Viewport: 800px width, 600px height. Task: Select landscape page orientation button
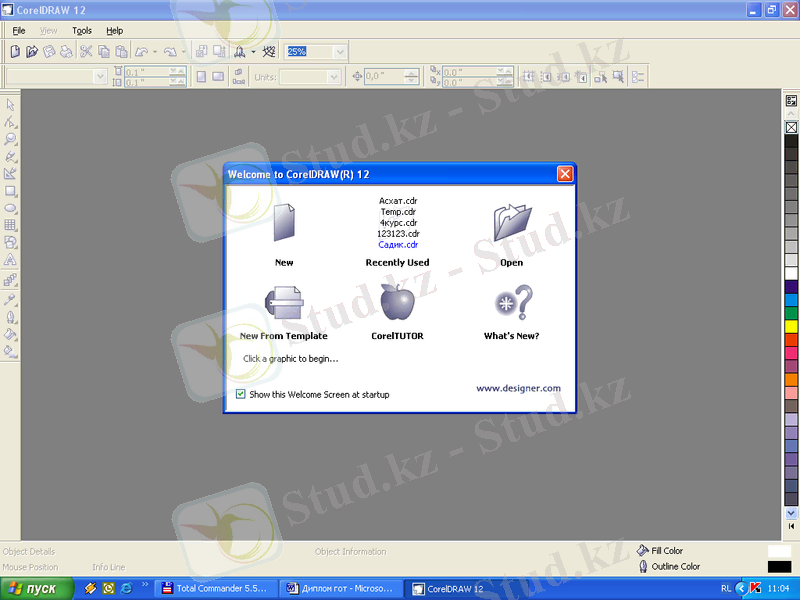(x=218, y=77)
